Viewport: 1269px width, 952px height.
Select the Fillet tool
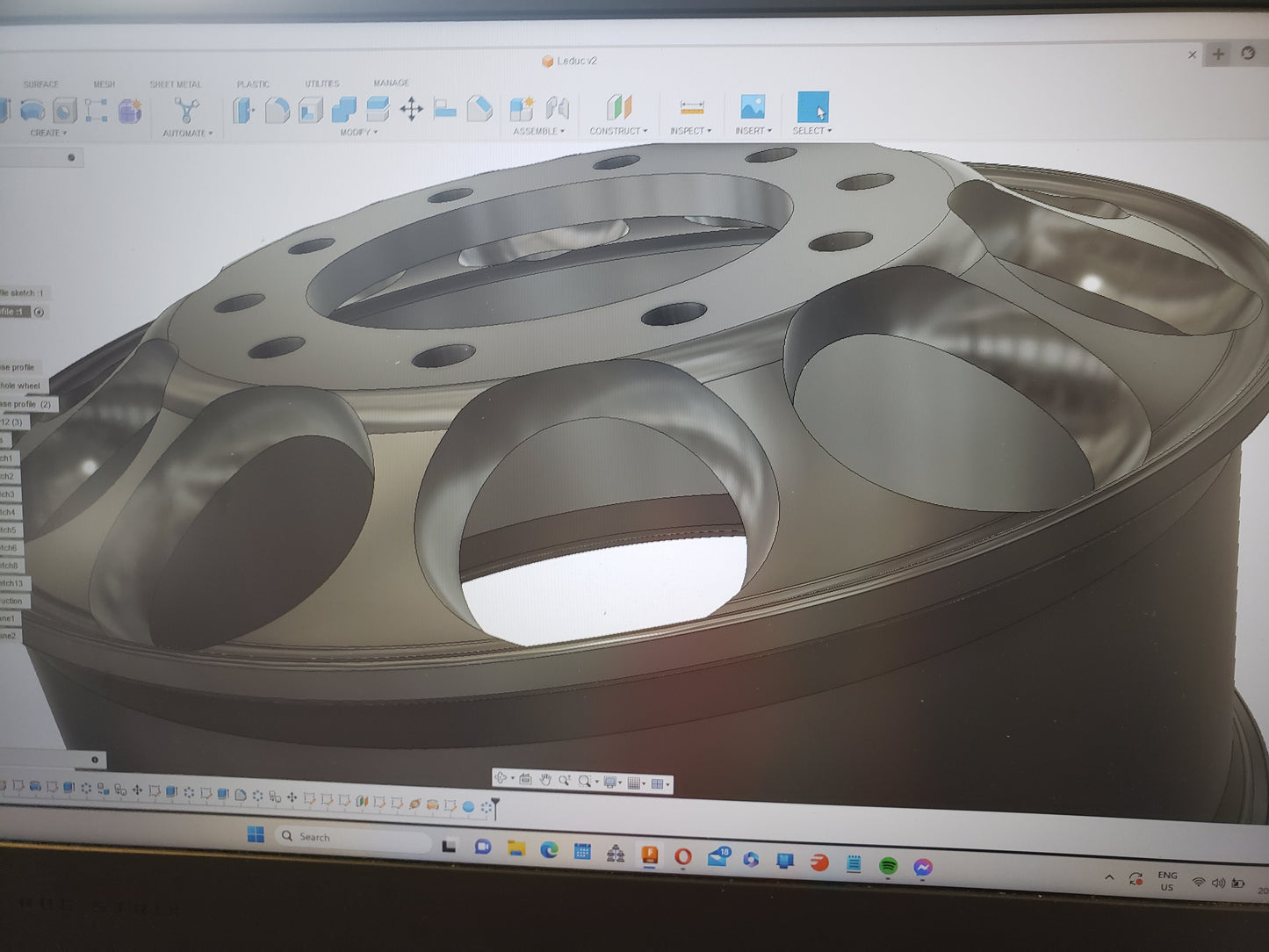point(278,110)
